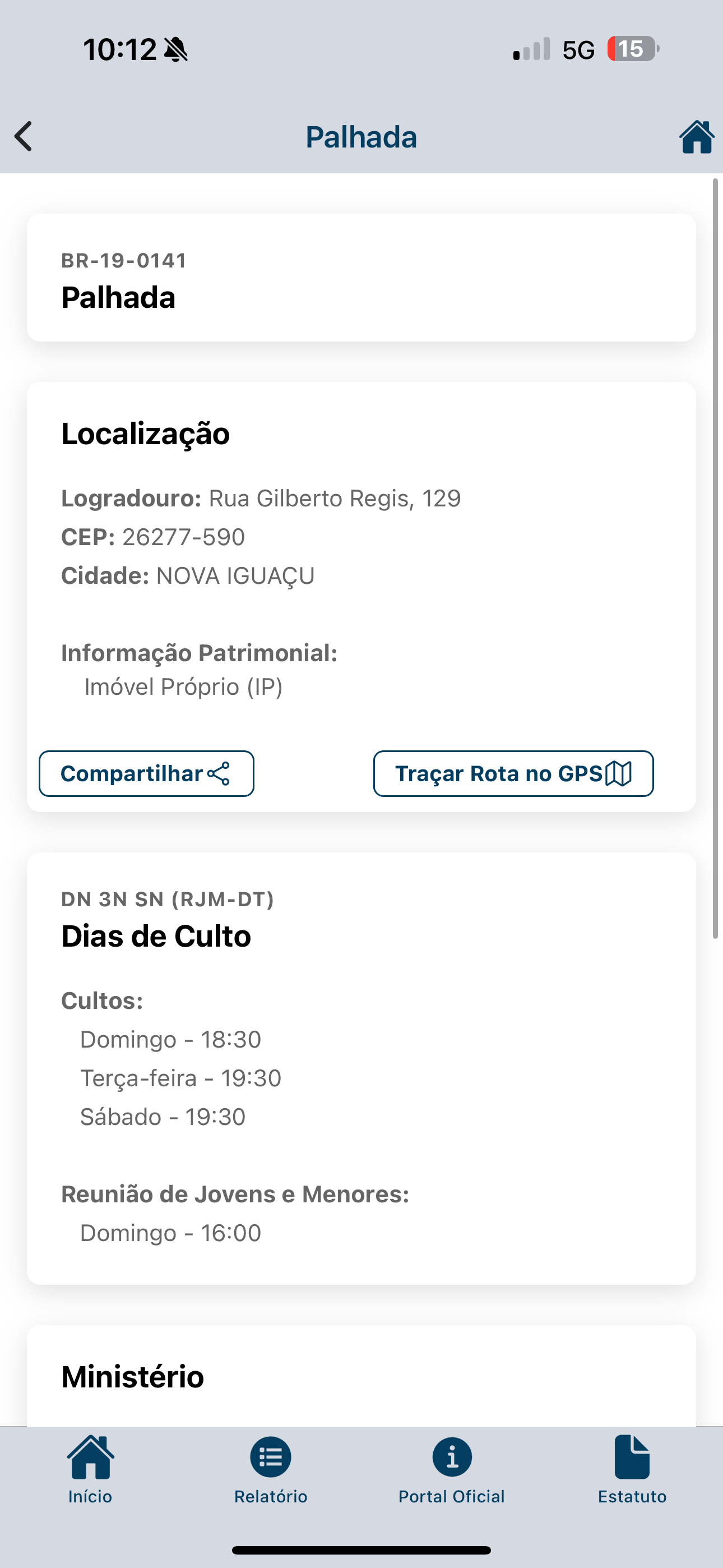Open the Portal Oficial tab label
723x1568 pixels.
(452, 1496)
